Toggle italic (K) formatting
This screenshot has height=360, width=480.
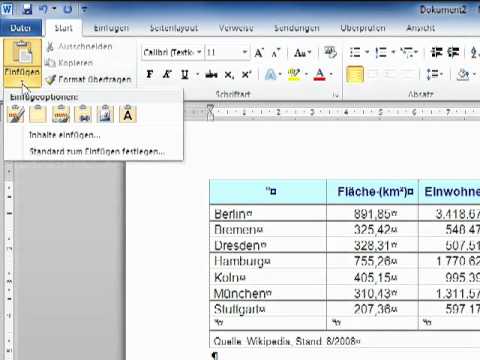coord(167,74)
